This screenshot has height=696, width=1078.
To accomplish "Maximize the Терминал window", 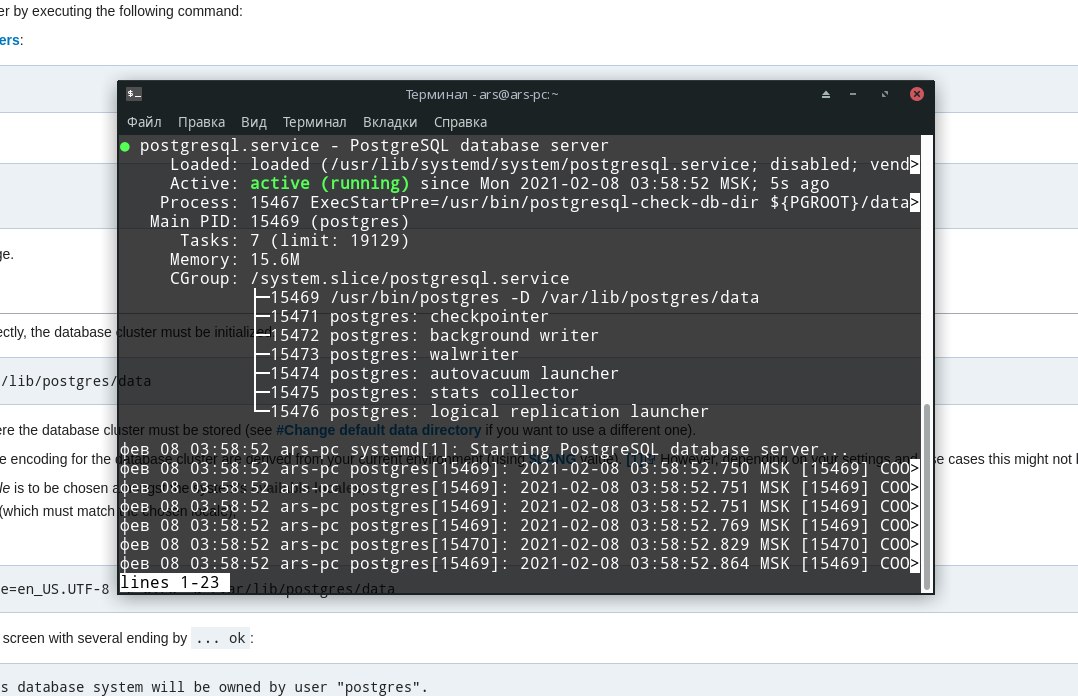I will (885, 94).
